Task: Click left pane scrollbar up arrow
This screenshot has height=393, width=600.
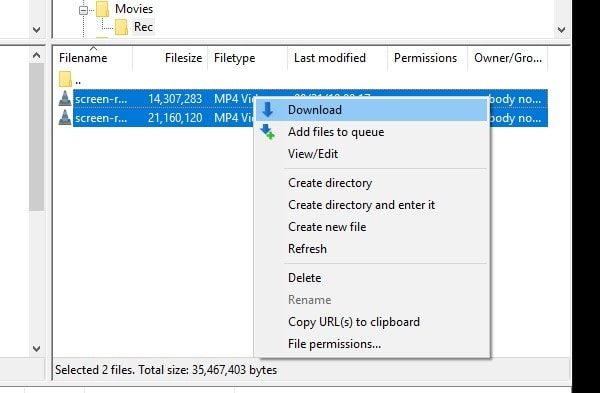Action: point(36,56)
